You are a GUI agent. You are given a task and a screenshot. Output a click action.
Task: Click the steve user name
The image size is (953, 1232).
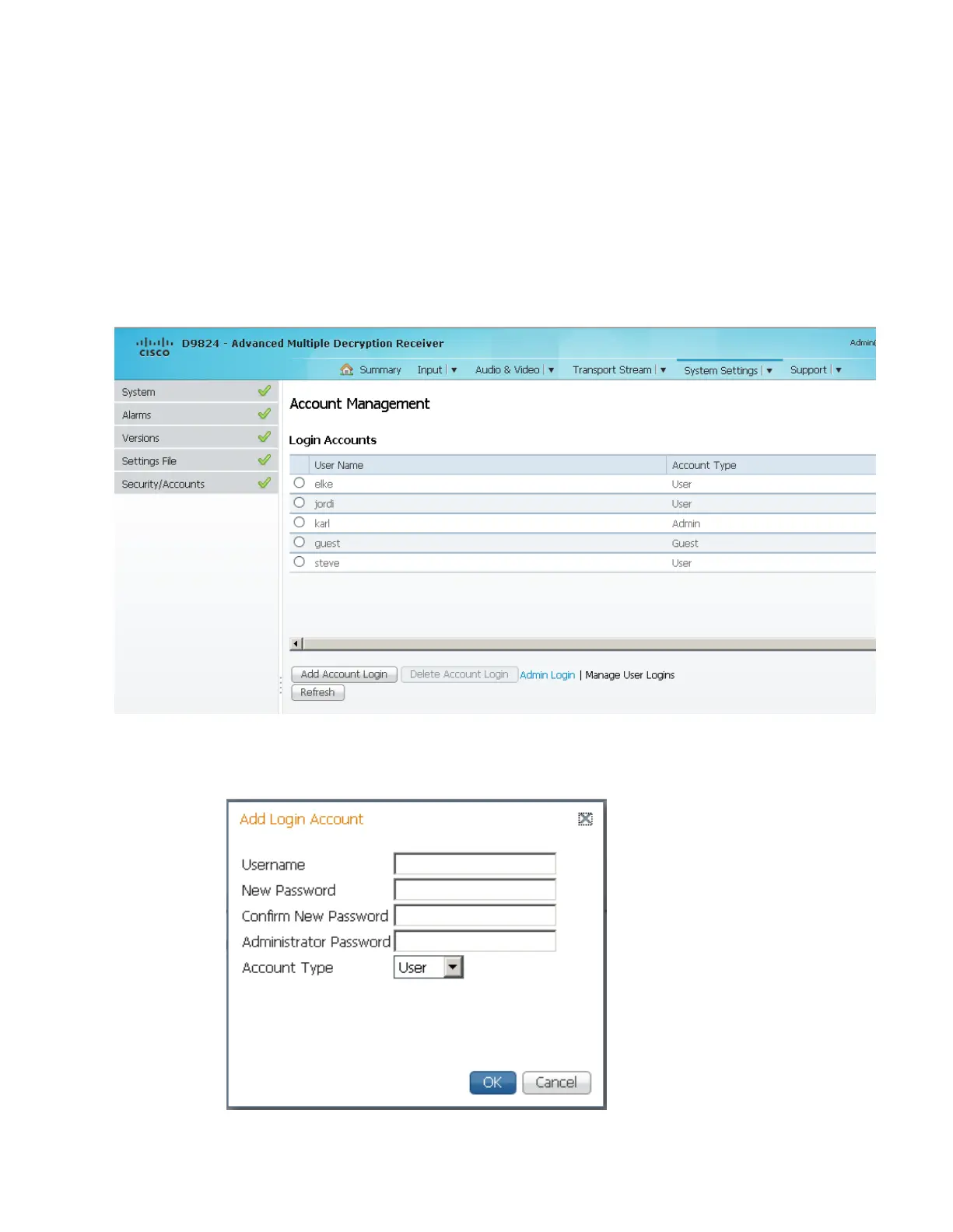(x=327, y=563)
